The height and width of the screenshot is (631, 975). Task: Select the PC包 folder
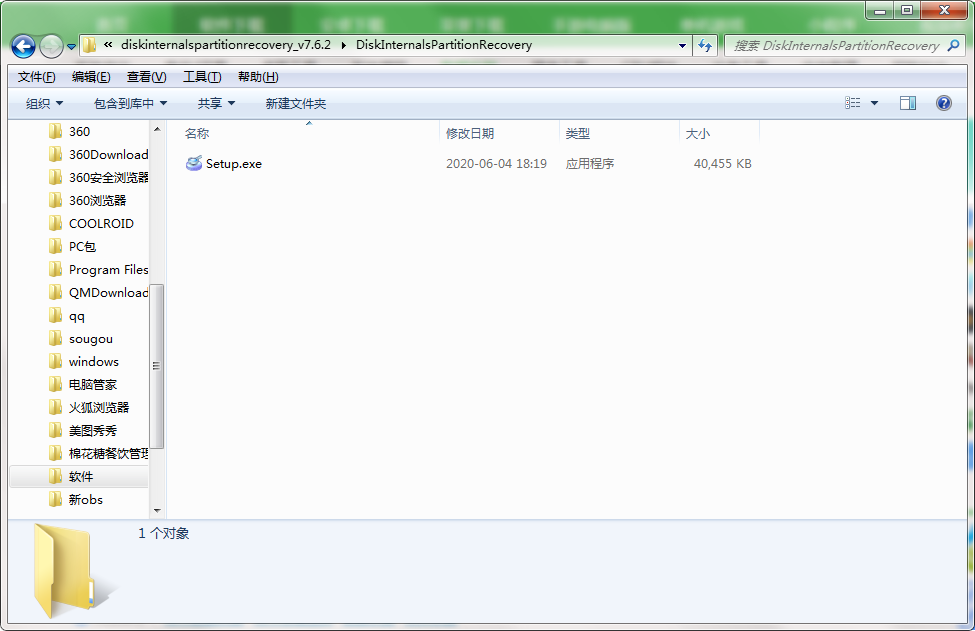72,247
